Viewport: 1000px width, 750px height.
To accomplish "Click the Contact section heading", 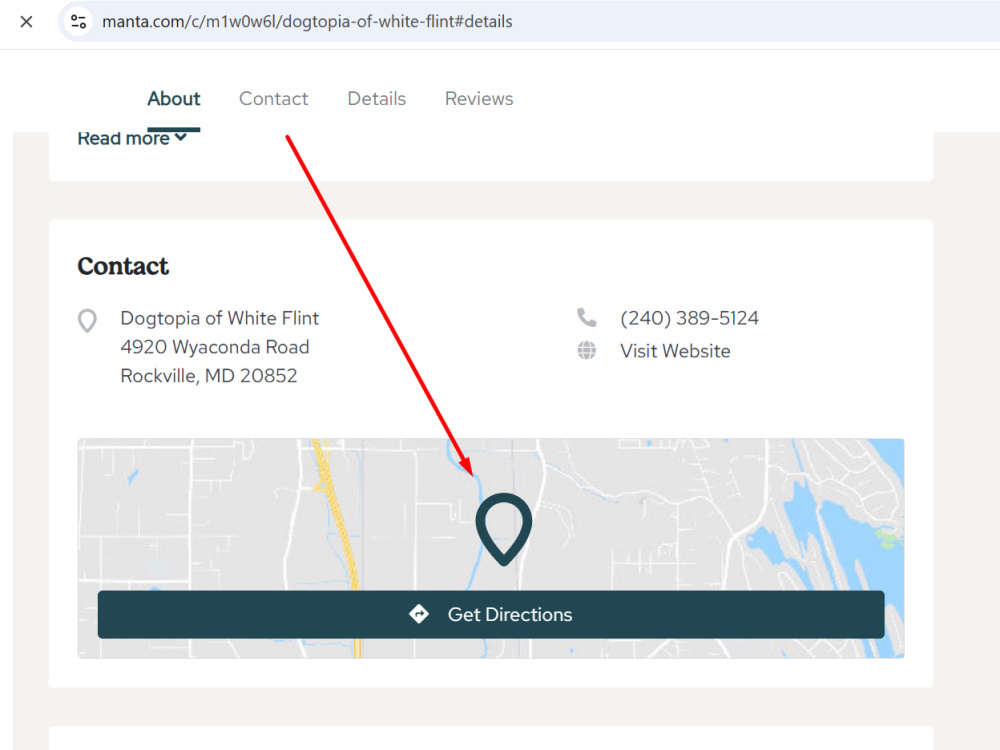I will point(123,266).
